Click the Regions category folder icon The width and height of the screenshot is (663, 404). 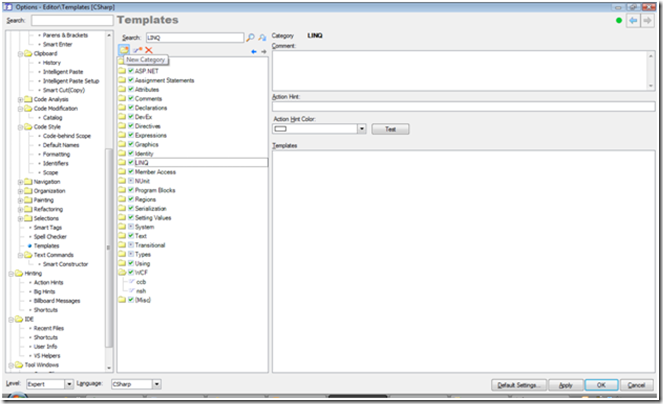(x=122, y=199)
